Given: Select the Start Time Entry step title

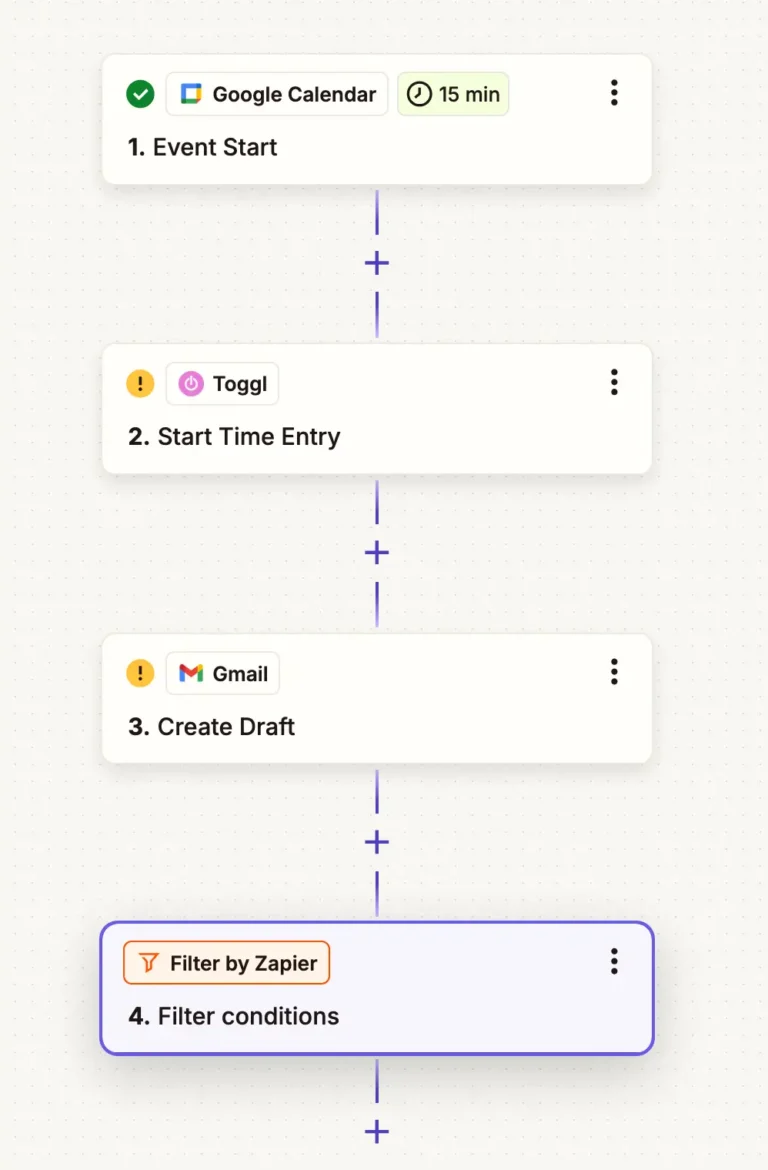Looking at the screenshot, I should [234, 437].
